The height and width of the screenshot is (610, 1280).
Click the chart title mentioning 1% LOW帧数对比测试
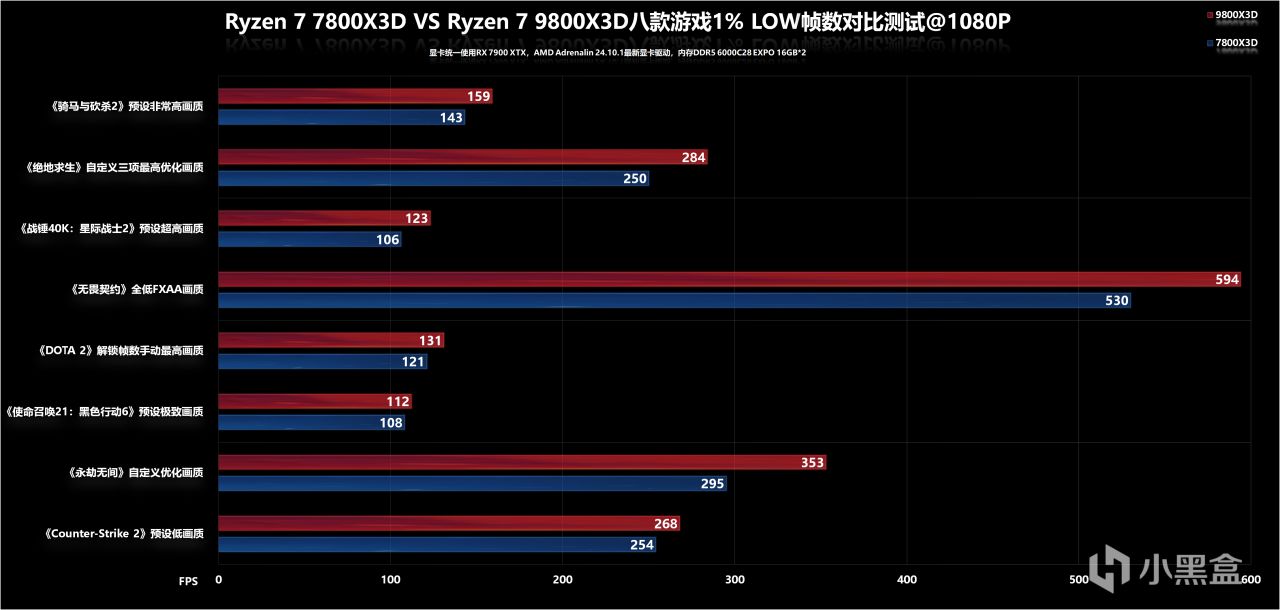tap(616, 21)
